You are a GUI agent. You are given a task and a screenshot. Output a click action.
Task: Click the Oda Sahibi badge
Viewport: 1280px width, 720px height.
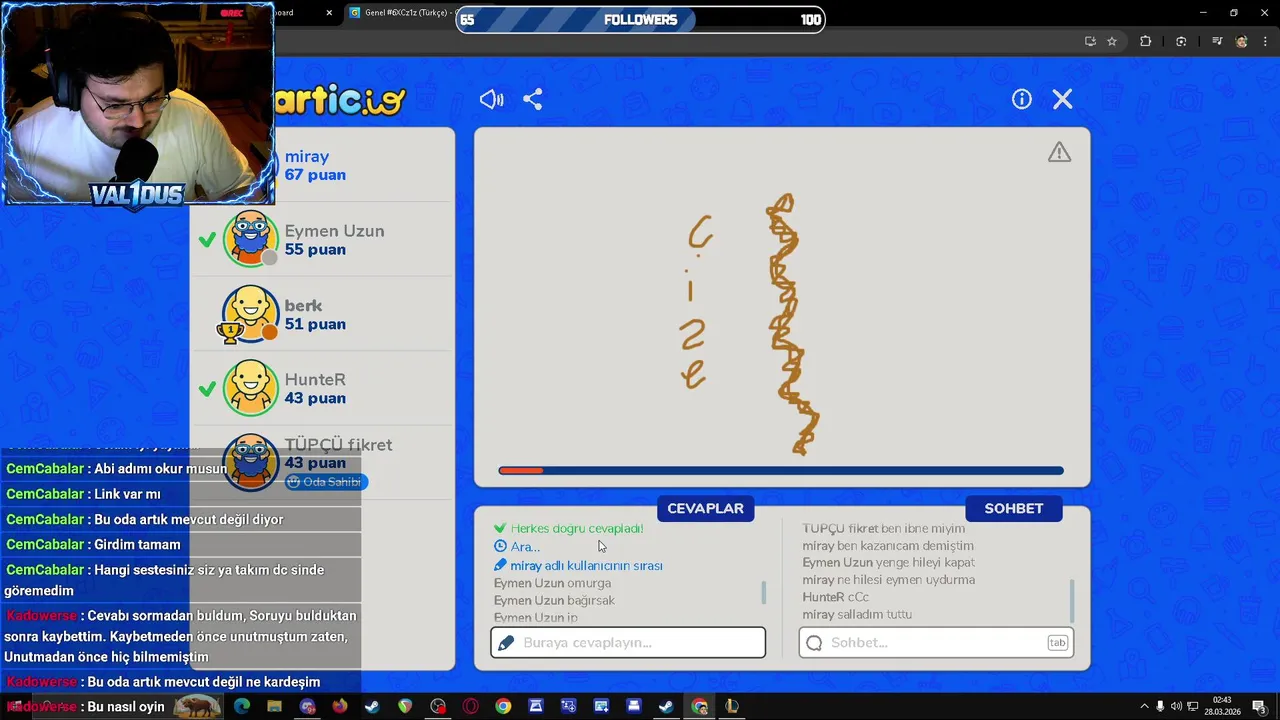pos(326,482)
